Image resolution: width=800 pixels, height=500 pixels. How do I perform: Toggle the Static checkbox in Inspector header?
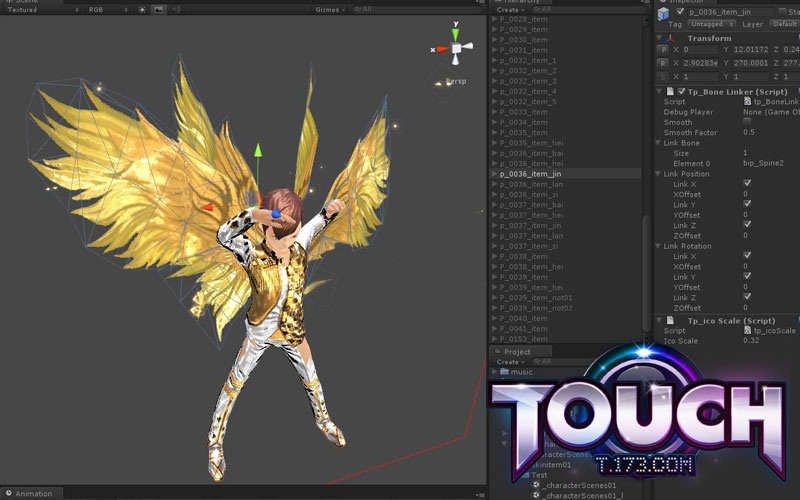coord(782,11)
